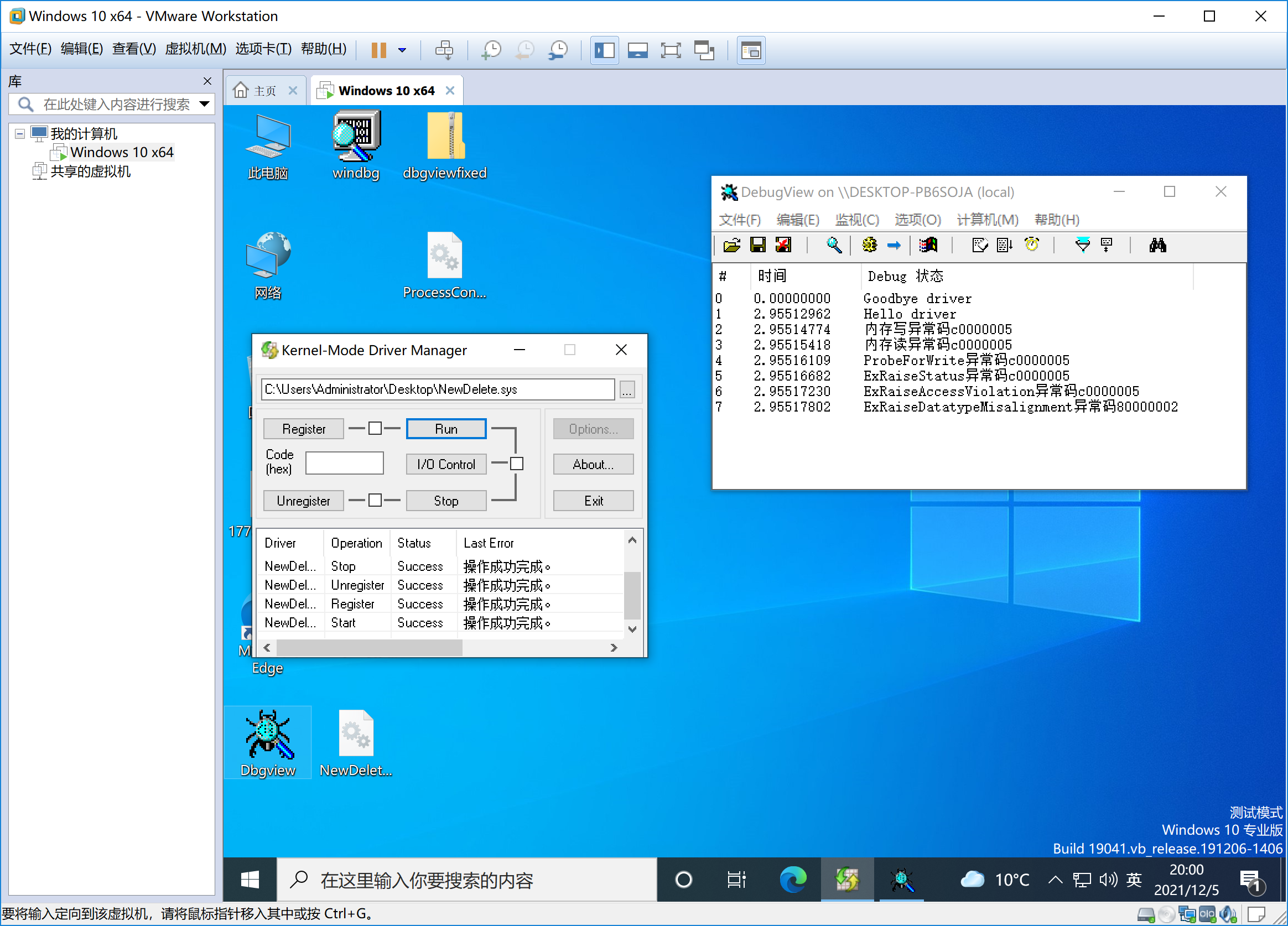Toggle checkbox between Register and Run

click(375, 428)
